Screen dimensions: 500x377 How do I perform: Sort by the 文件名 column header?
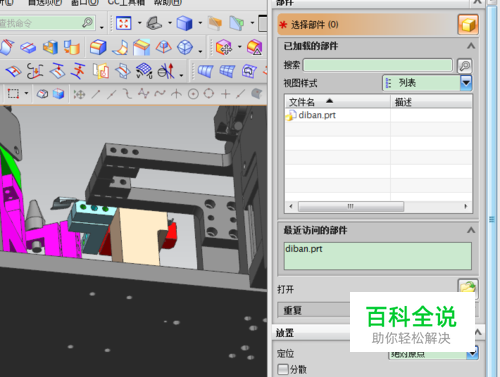[337, 101]
